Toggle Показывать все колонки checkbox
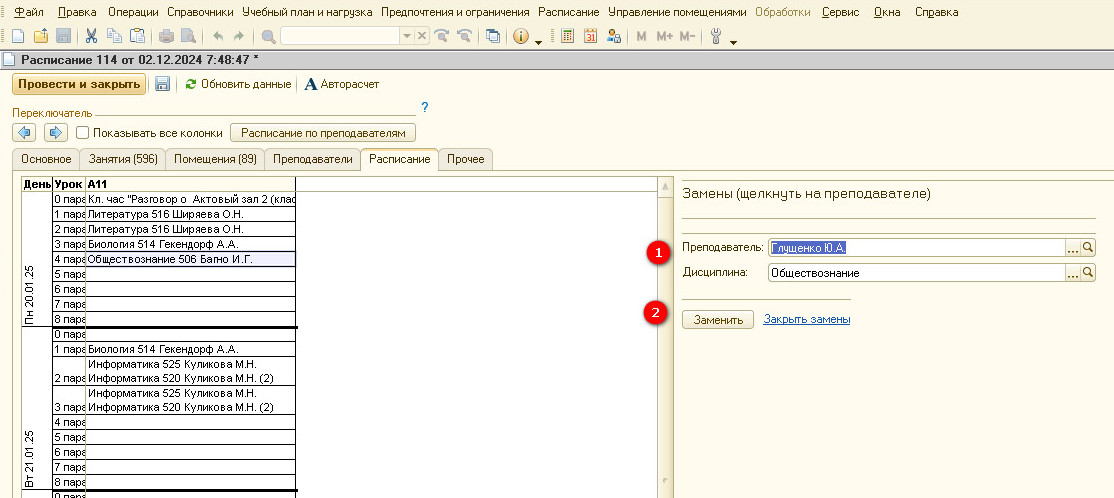The width and height of the screenshot is (1114, 498). pos(82,133)
